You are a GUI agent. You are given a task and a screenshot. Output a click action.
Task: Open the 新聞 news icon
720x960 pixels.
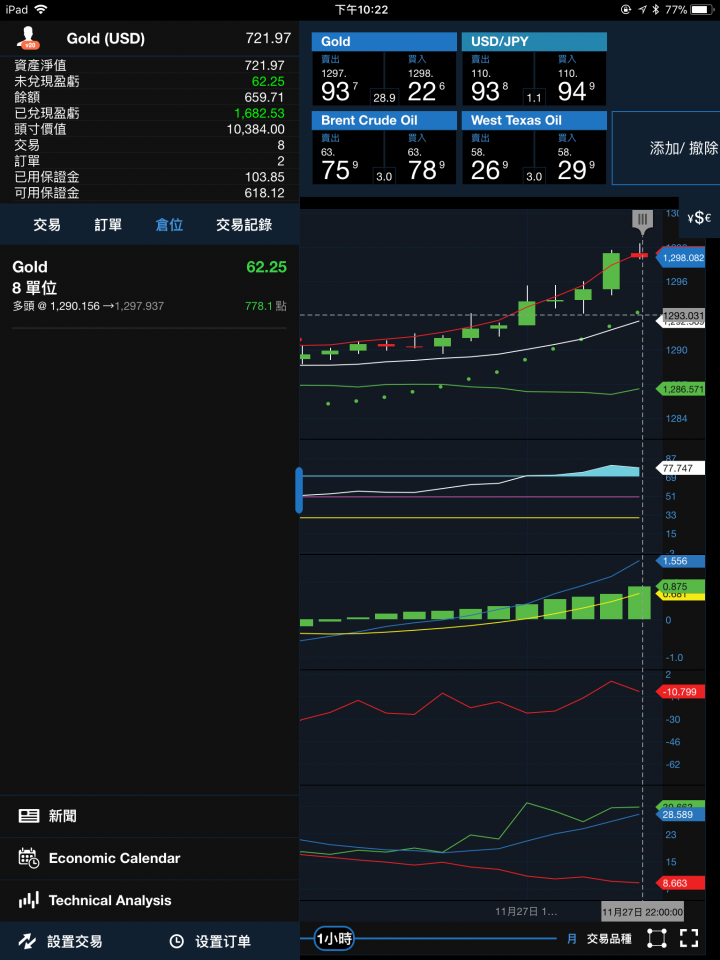click(29, 816)
